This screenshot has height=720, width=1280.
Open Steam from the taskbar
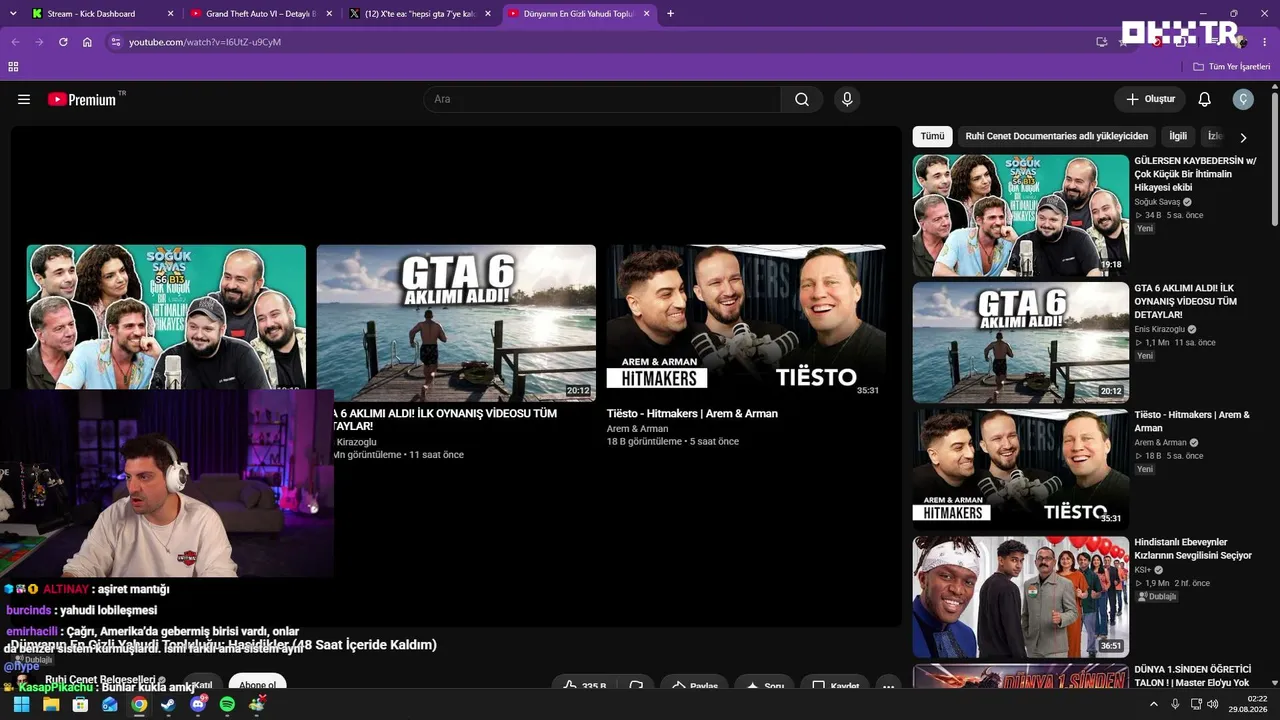[x=168, y=705]
